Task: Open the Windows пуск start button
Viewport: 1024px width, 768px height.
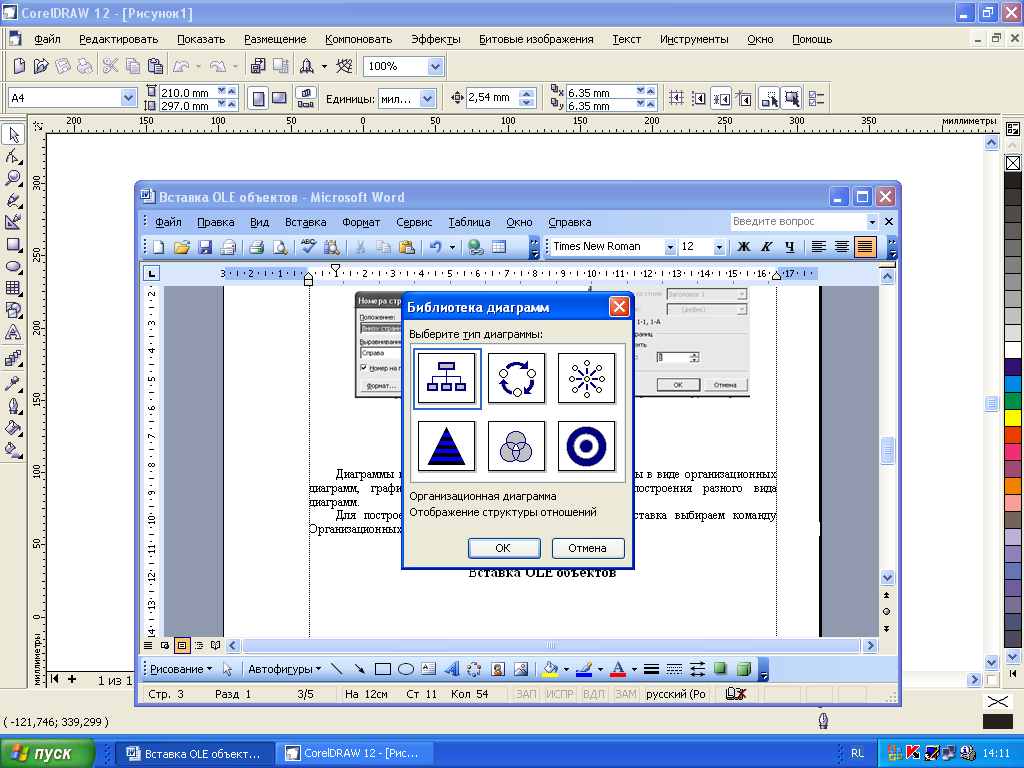Action: tap(48, 753)
